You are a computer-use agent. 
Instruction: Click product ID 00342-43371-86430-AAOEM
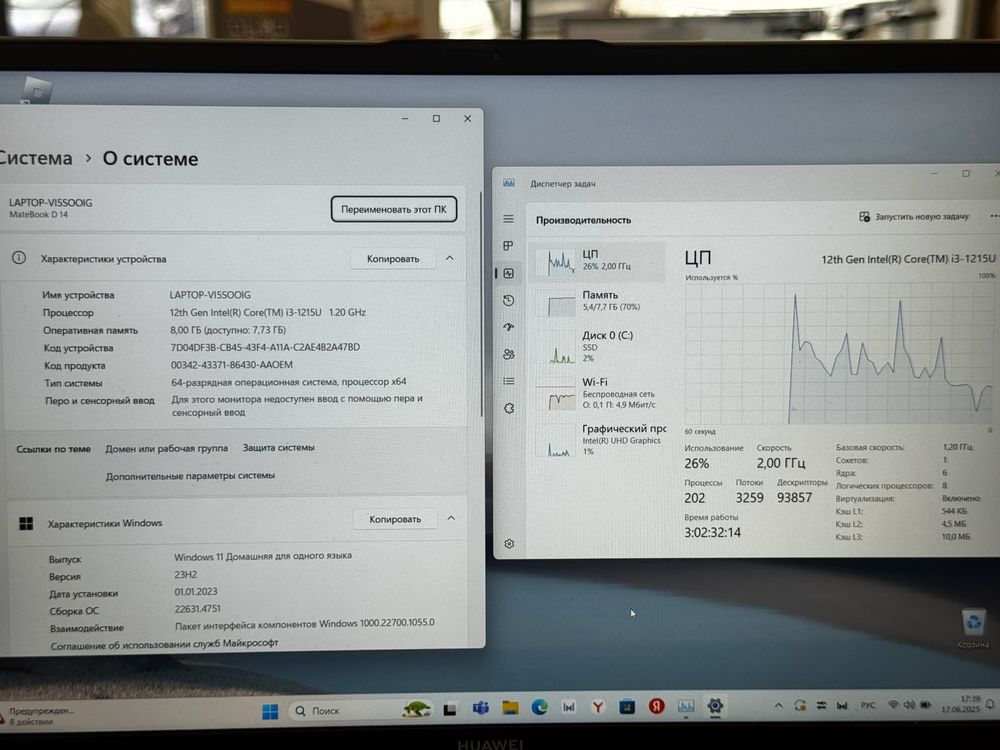coord(232,365)
